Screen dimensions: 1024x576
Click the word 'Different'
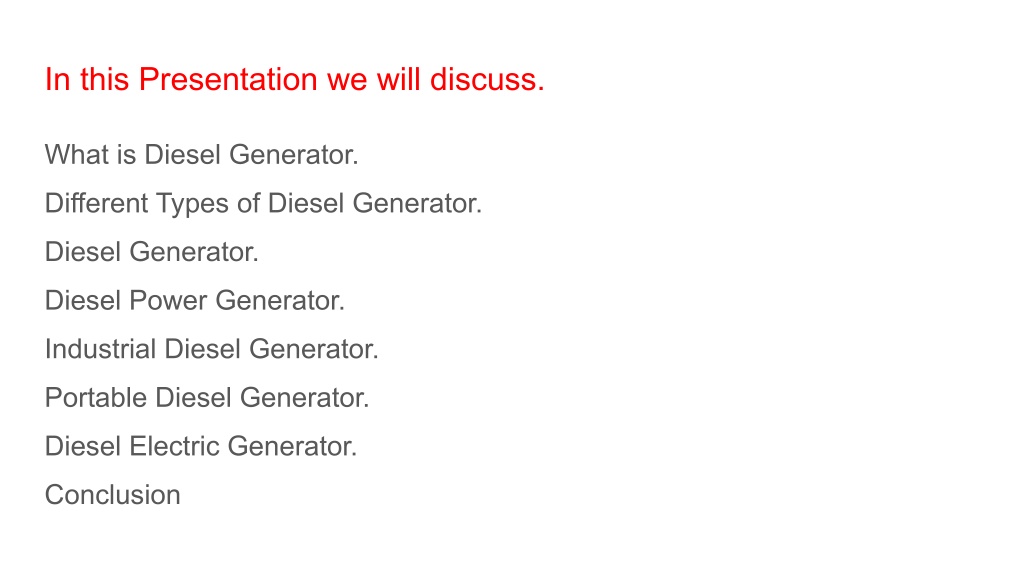click(97, 203)
